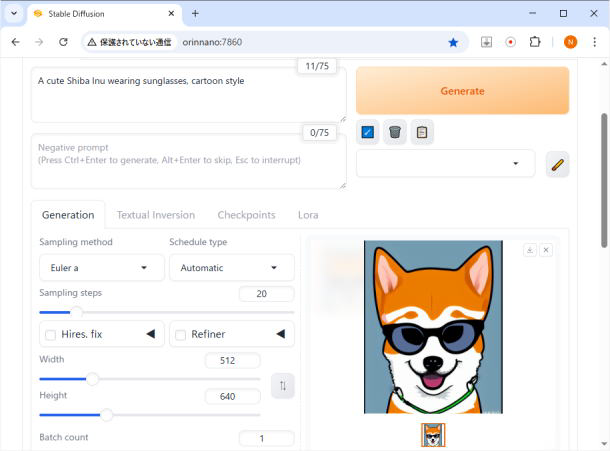The width and height of the screenshot is (610, 451).
Task: Click the blue read-parameters arrow icon
Action: click(x=368, y=132)
